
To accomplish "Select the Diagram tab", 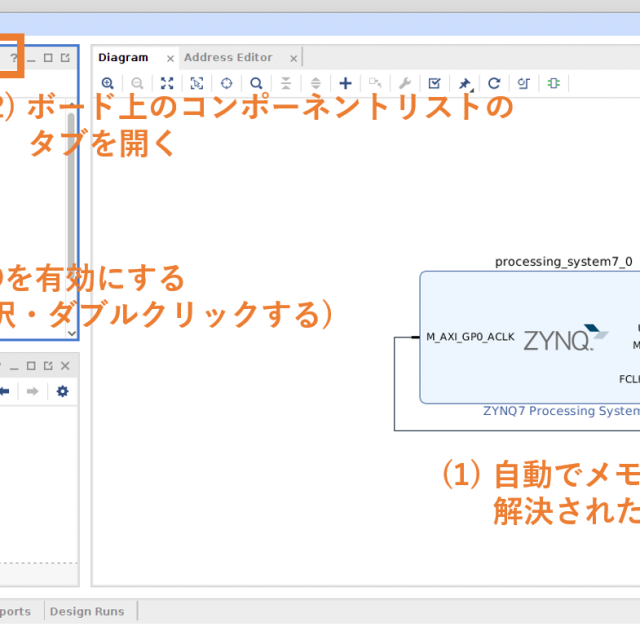I will tap(123, 58).
